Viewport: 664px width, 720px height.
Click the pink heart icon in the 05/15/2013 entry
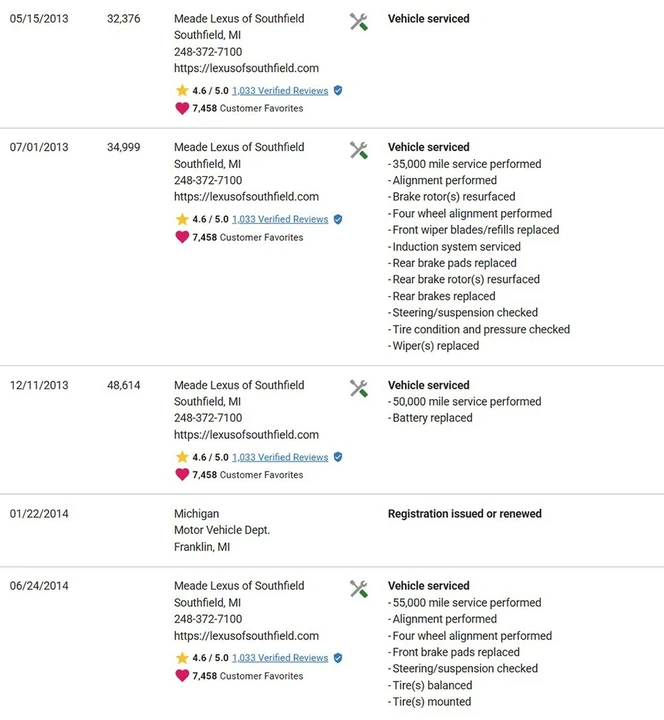click(x=182, y=108)
